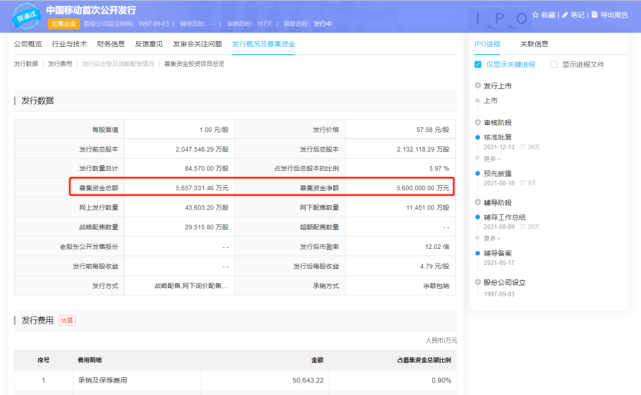Click the 发行后市盈率 value 12.02 倍
This screenshot has height=395, width=641.
pyautogui.click(x=437, y=247)
